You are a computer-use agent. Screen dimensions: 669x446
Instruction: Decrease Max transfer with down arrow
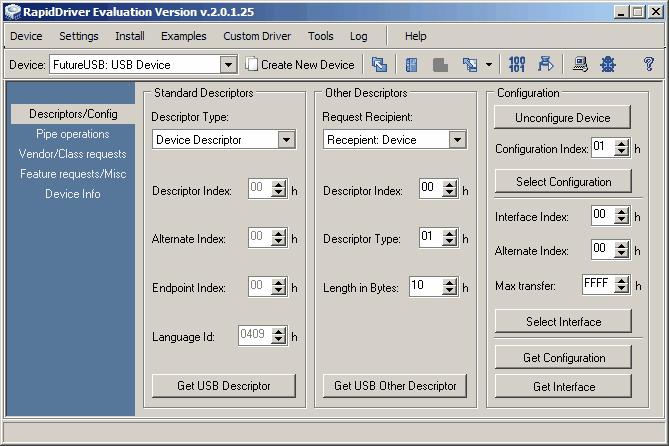click(x=622, y=289)
